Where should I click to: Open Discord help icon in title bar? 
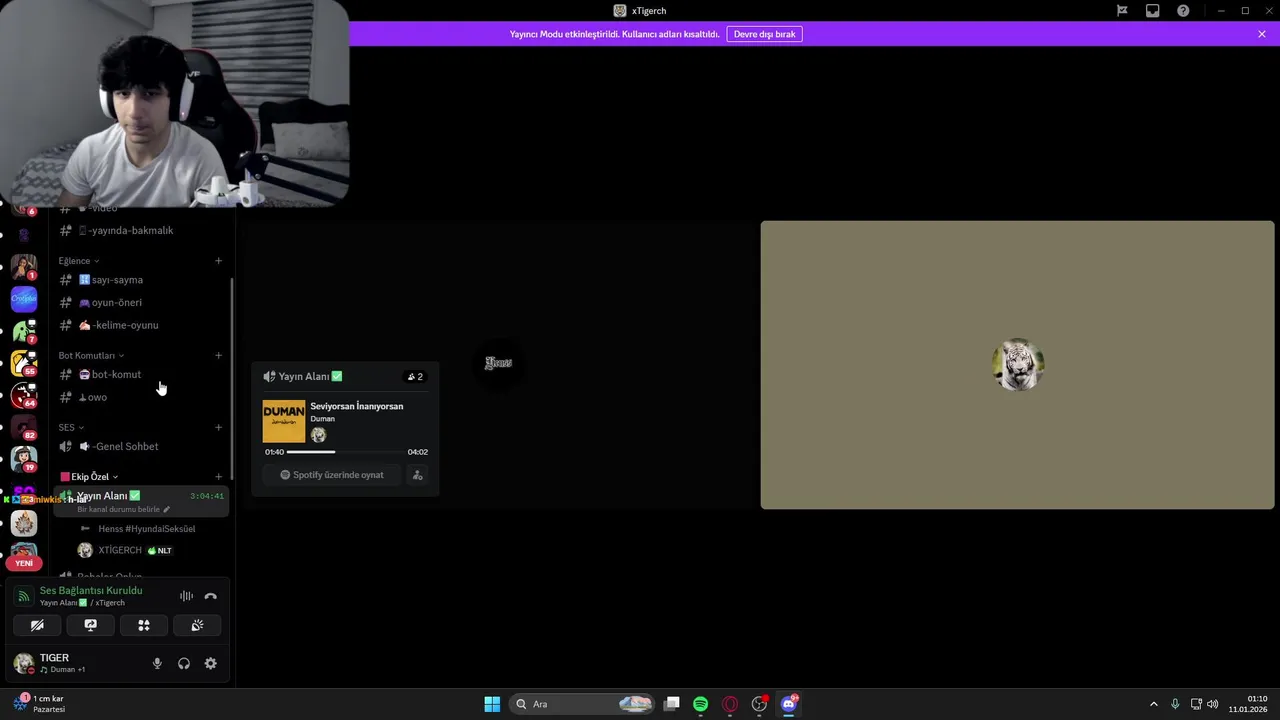click(x=1183, y=11)
